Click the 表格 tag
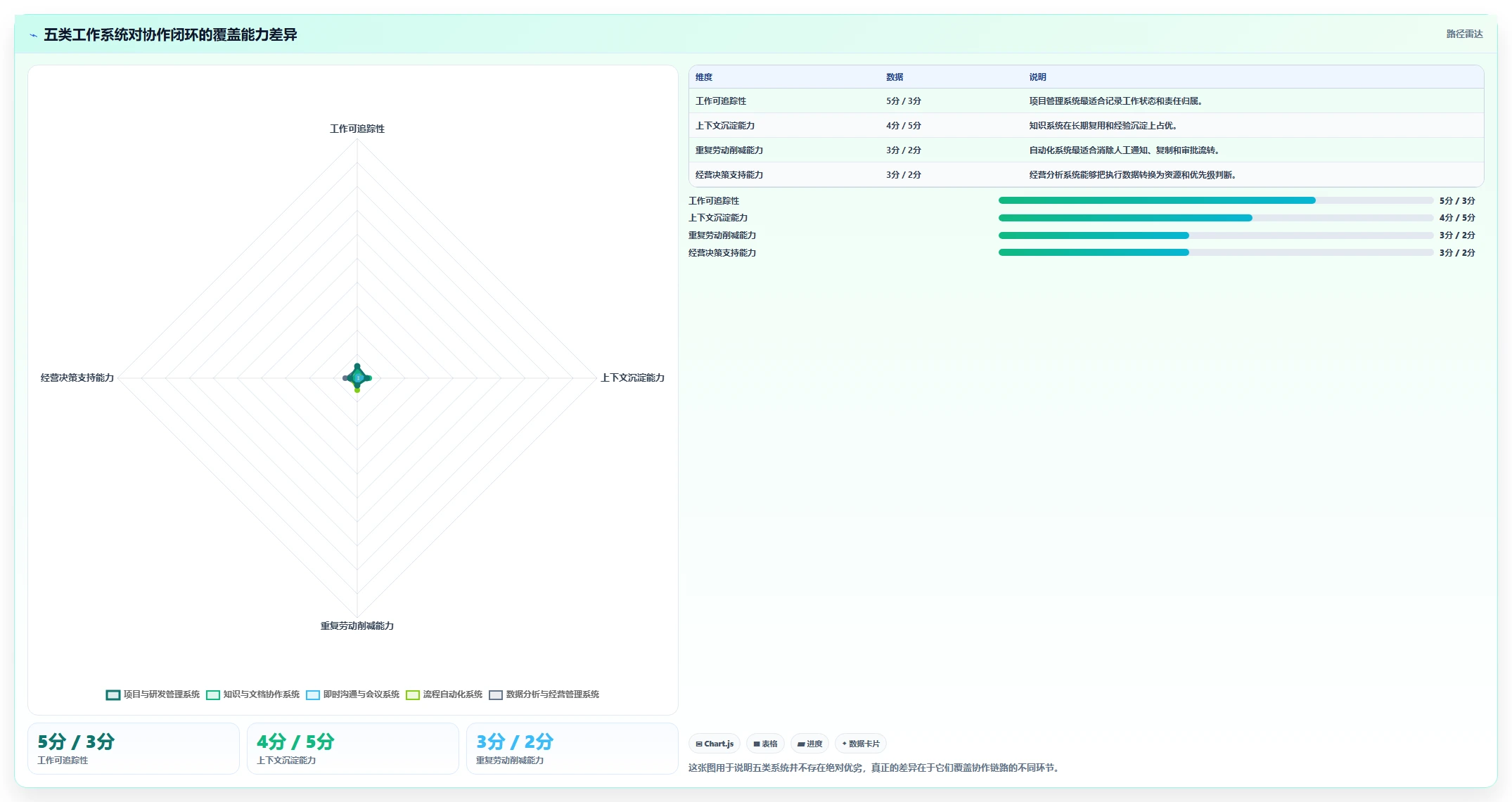This screenshot has width=1512, height=802. point(765,744)
